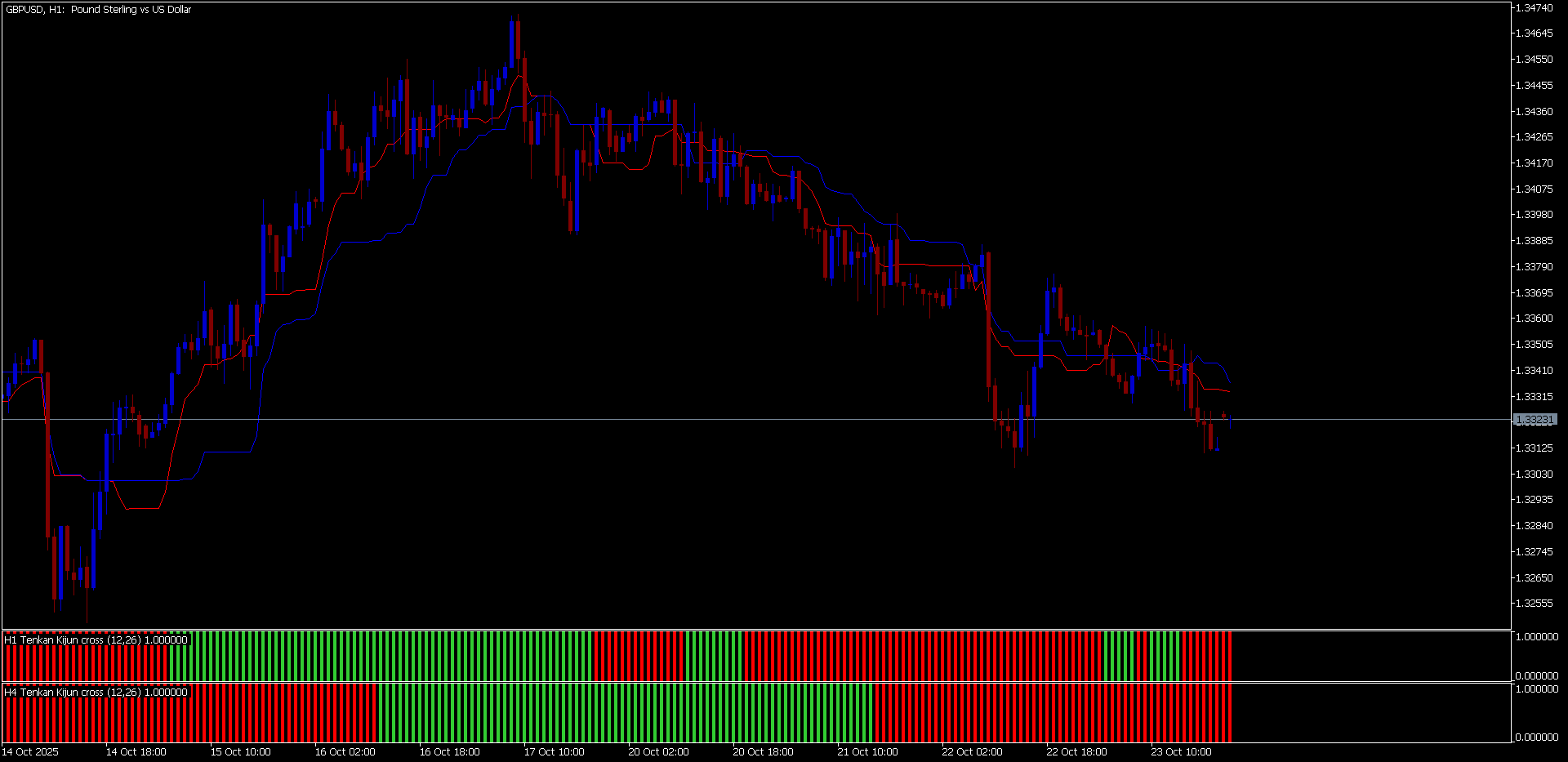Select the 1.34550 price axis value

(1534, 60)
